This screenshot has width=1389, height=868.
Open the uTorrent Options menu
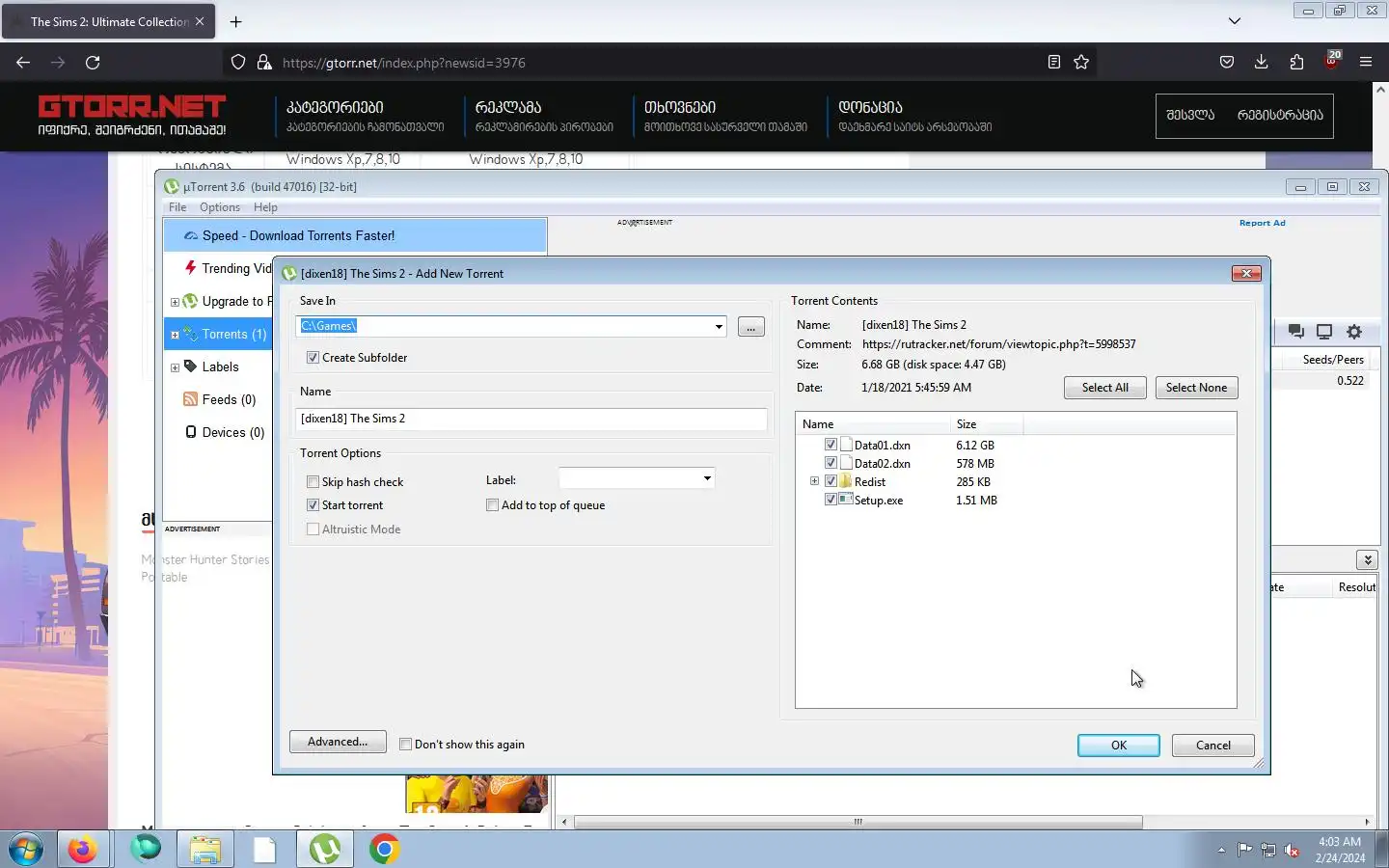pyautogui.click(x=220, y=207)
